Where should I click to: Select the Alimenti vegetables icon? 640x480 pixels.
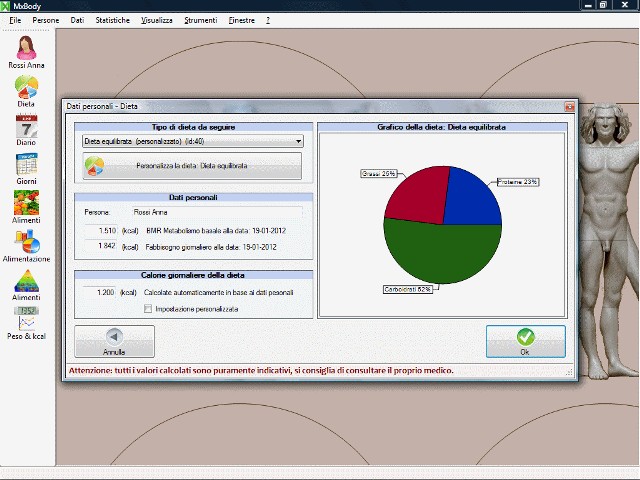26,204
